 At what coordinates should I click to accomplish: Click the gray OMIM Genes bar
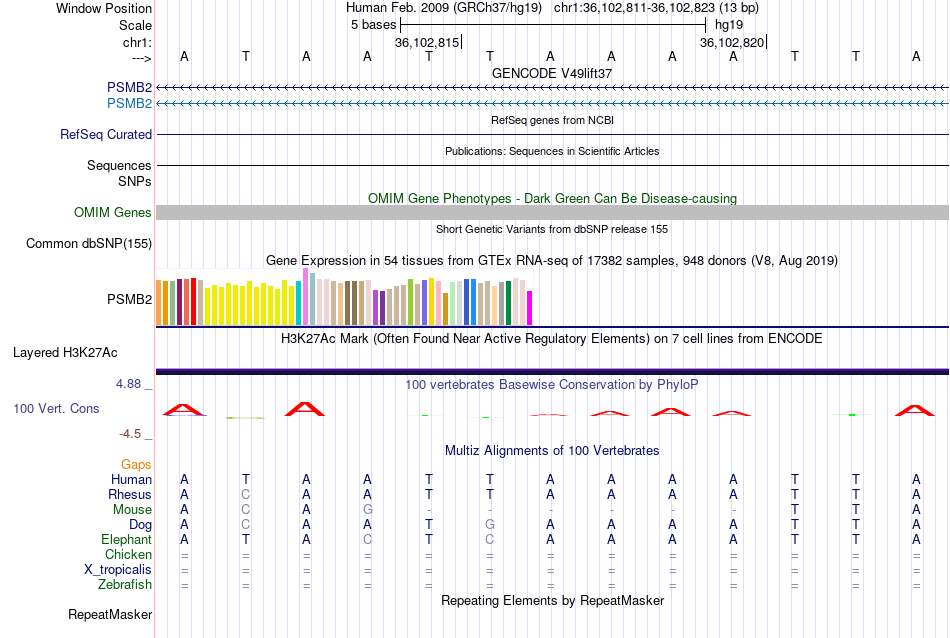(552, 212)
